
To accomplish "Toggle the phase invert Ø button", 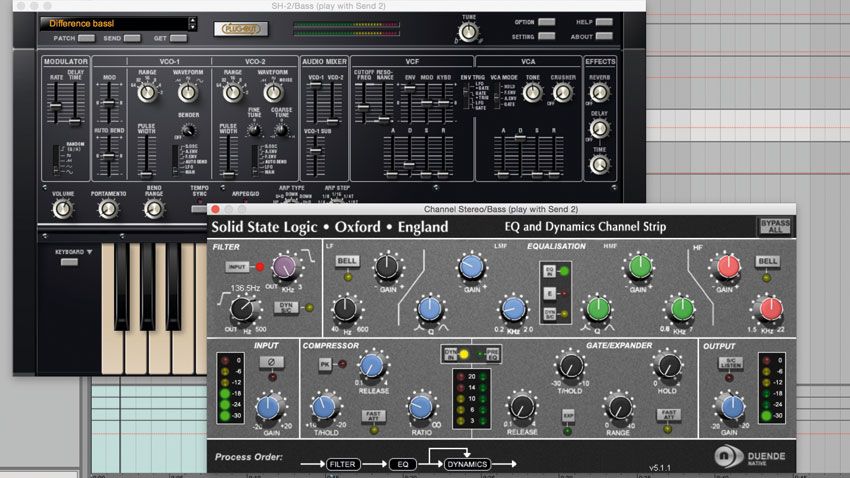I will click(x=272, y=361).
